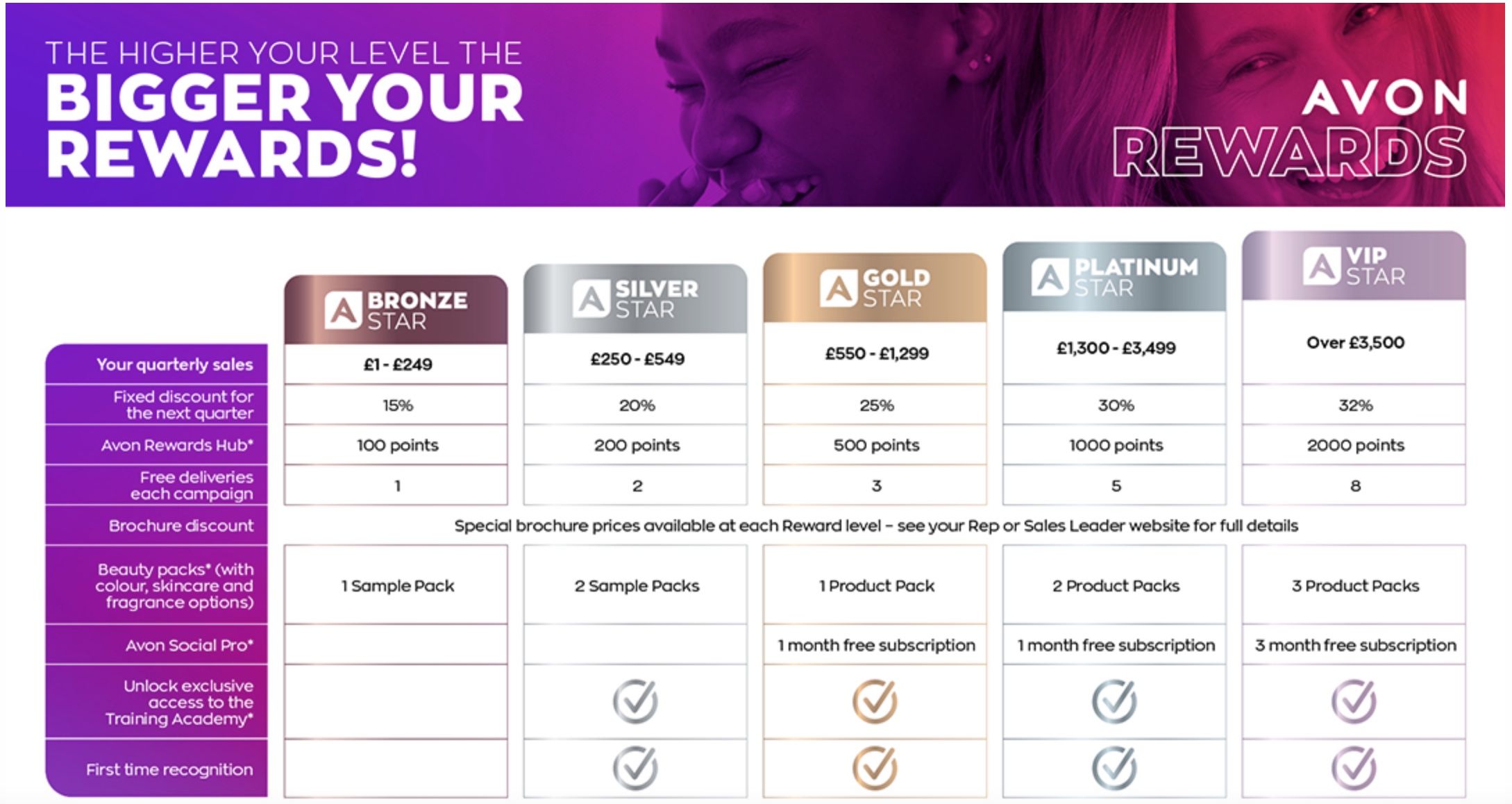Click the Gold Star Avon logo icon

pyautogui.click(x=838, y=288)
